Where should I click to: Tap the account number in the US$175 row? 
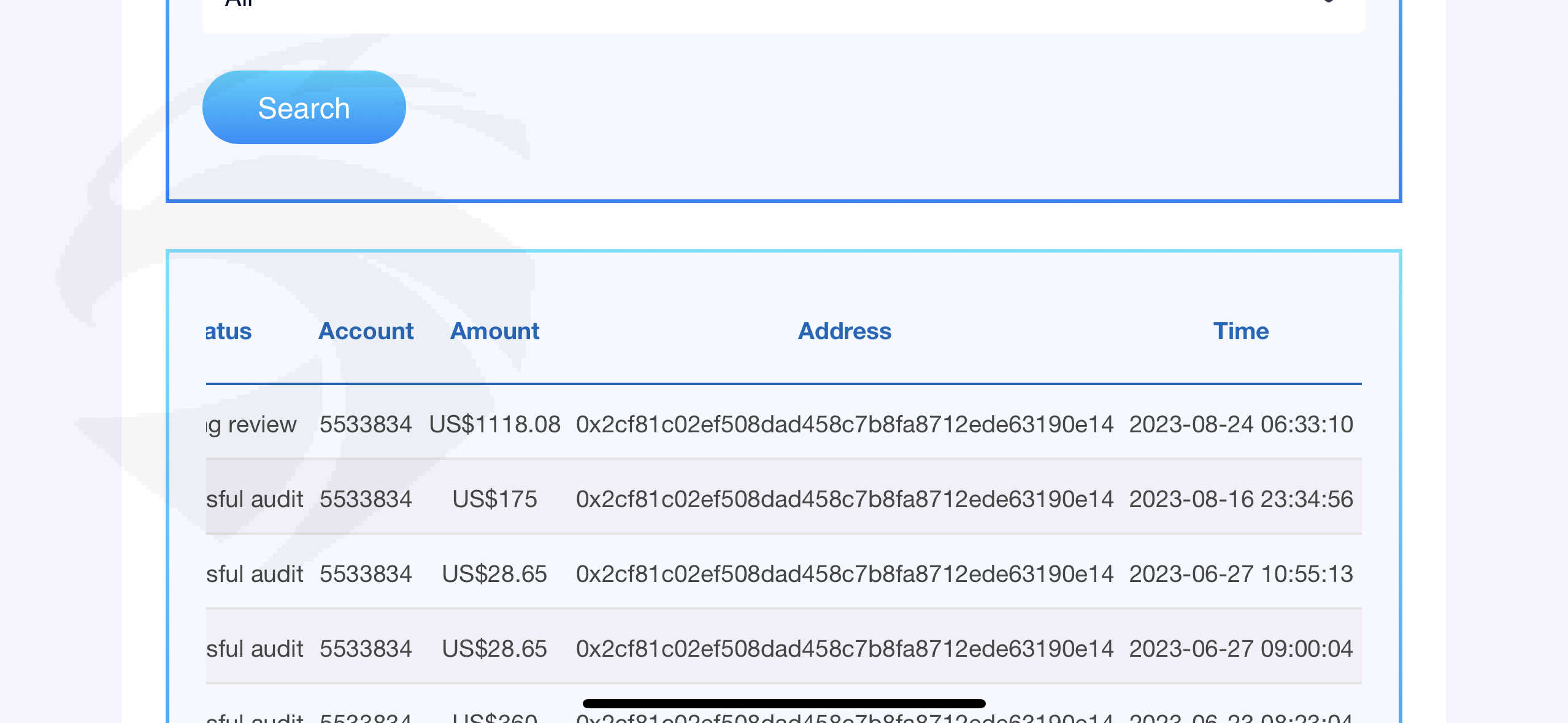pos(366,499)
